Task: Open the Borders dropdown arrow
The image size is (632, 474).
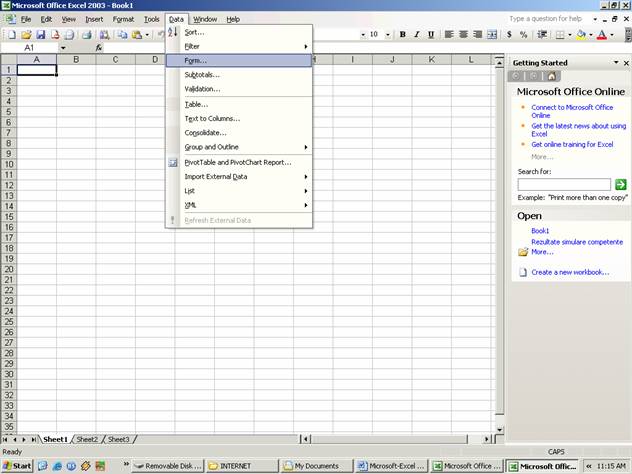Action: tap(570, 35)
